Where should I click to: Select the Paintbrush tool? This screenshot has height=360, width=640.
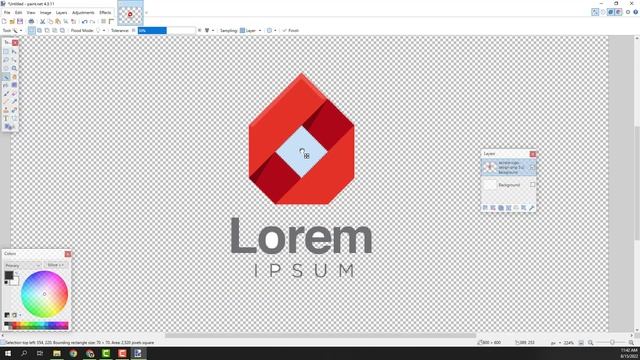coord(6,93)
